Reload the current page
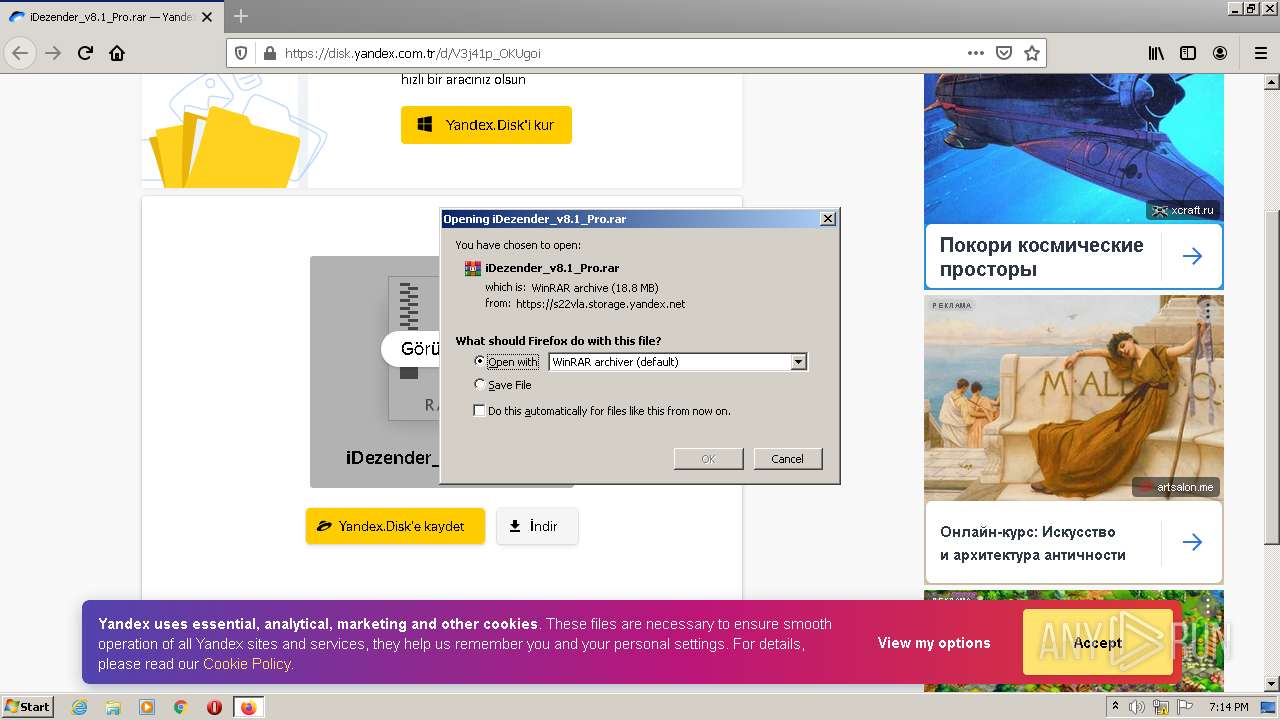This screenshot has height=720, width=1280. (85, 53)
